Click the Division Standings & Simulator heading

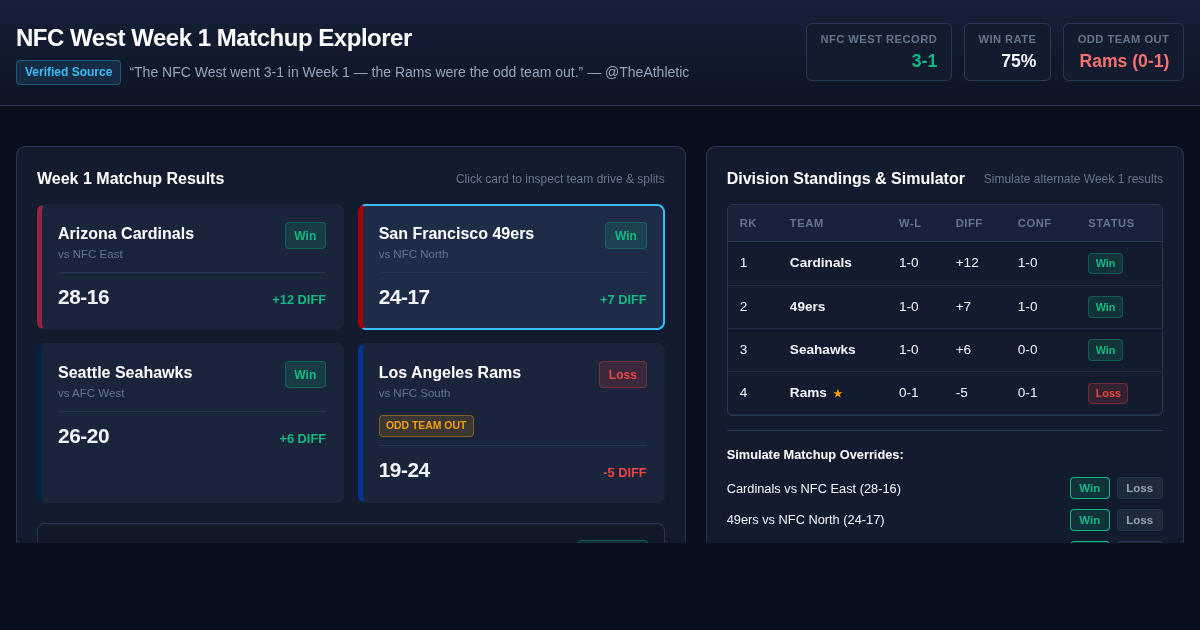tap(846, 179)
